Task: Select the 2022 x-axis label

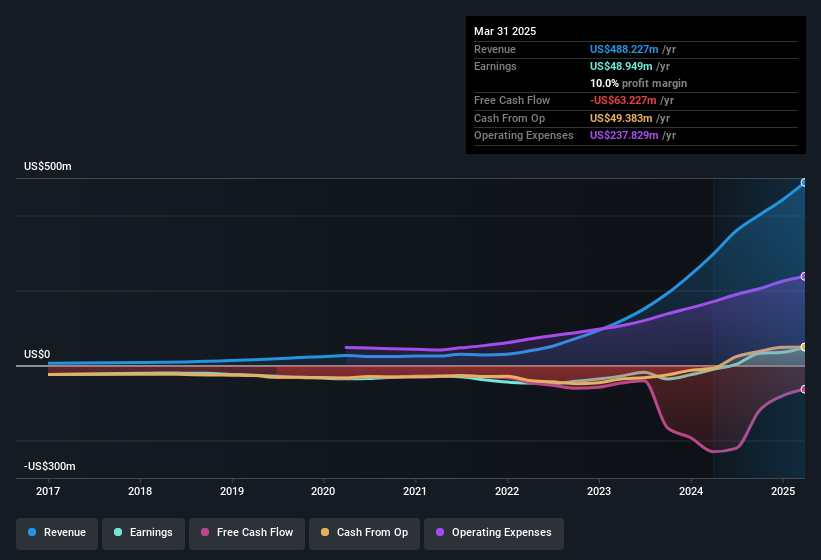Action: [507, 491]
